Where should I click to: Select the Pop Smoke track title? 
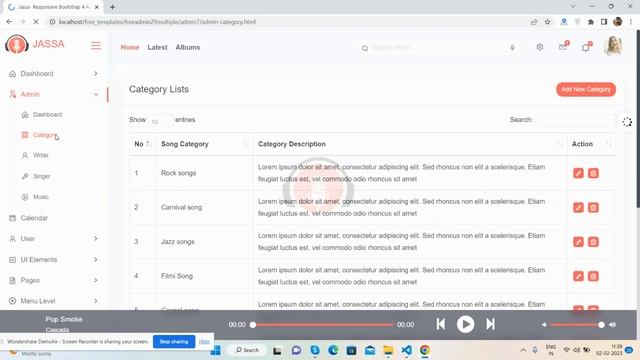click(64, 319)
